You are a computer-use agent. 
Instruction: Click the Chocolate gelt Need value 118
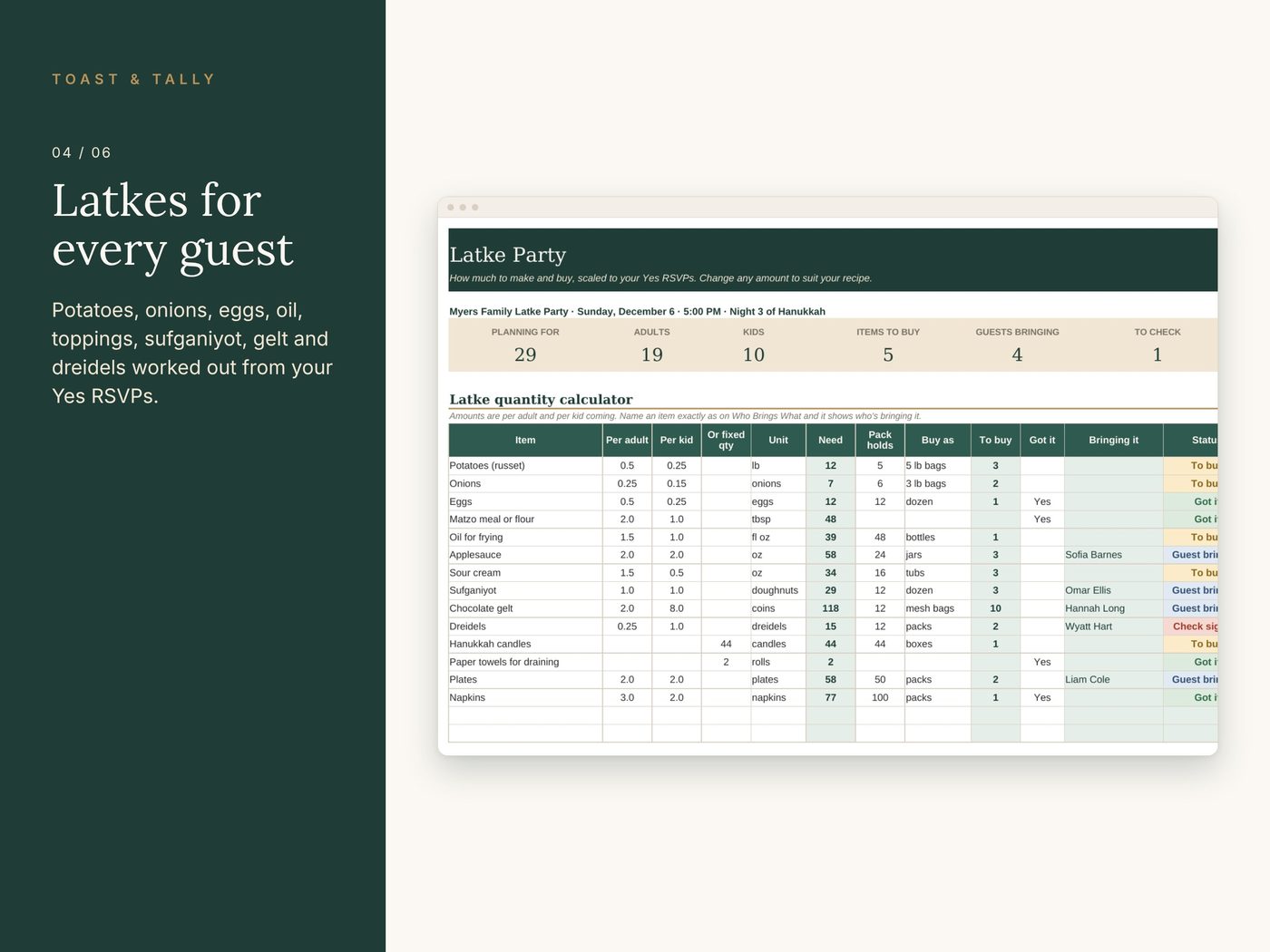pyautogui.click(x=830, y=608)
